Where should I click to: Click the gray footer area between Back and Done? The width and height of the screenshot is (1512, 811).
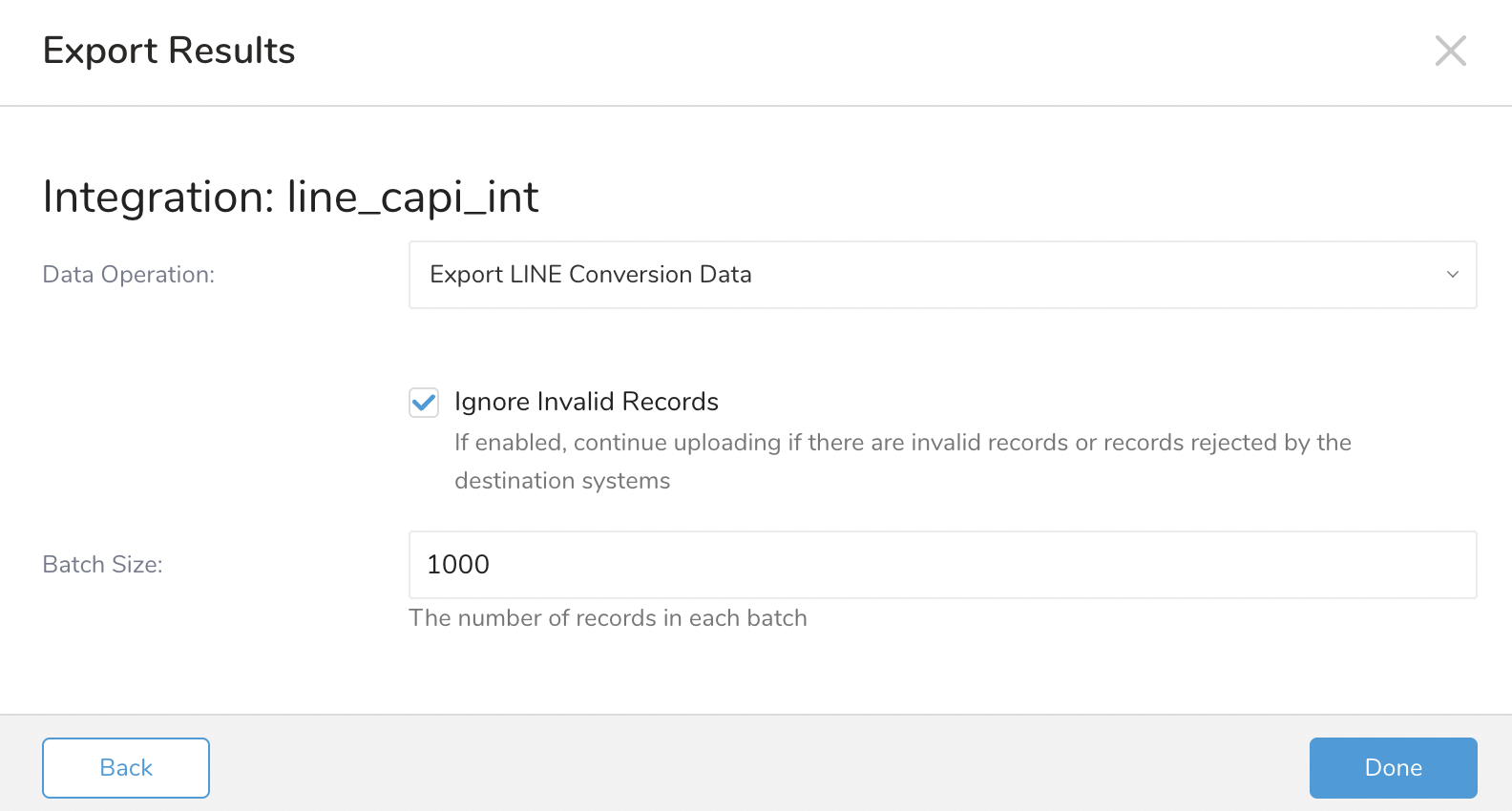click(759, 768)
